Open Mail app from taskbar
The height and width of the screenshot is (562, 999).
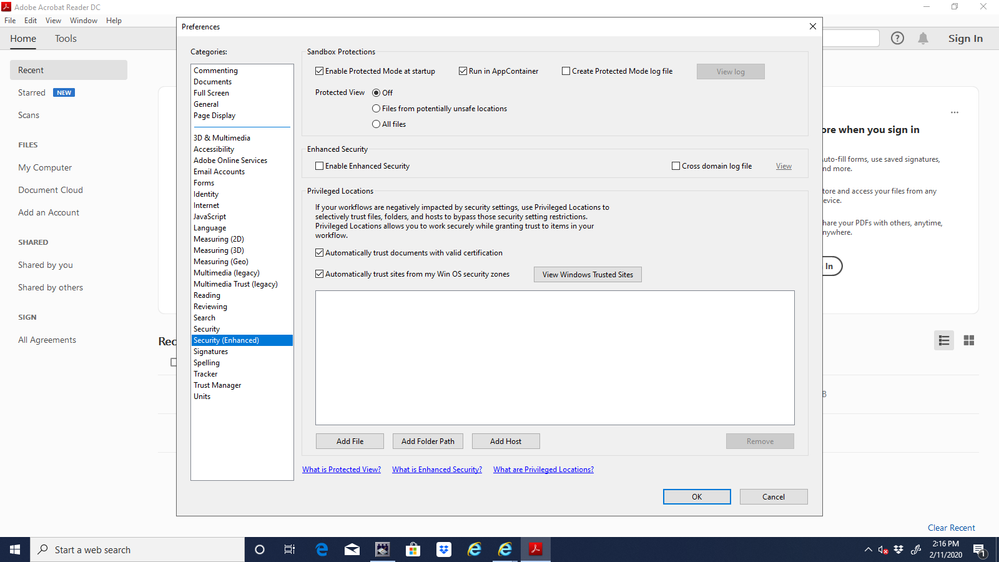[x=352, y=549]
